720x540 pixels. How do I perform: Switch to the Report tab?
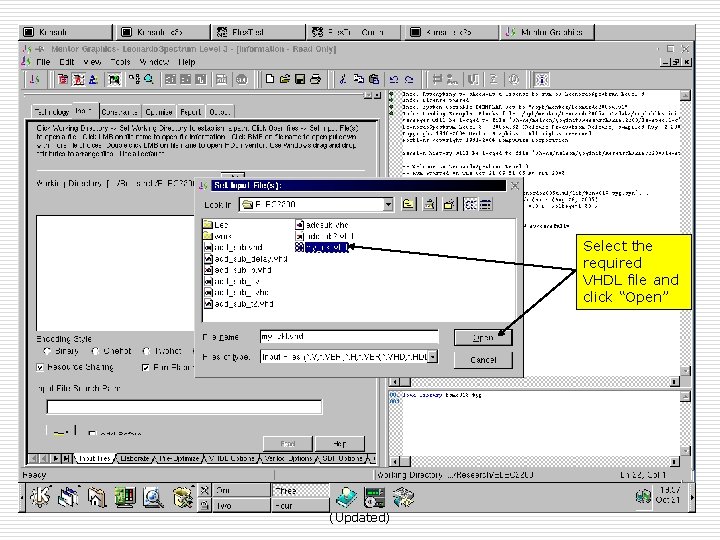tap(191, 112)
